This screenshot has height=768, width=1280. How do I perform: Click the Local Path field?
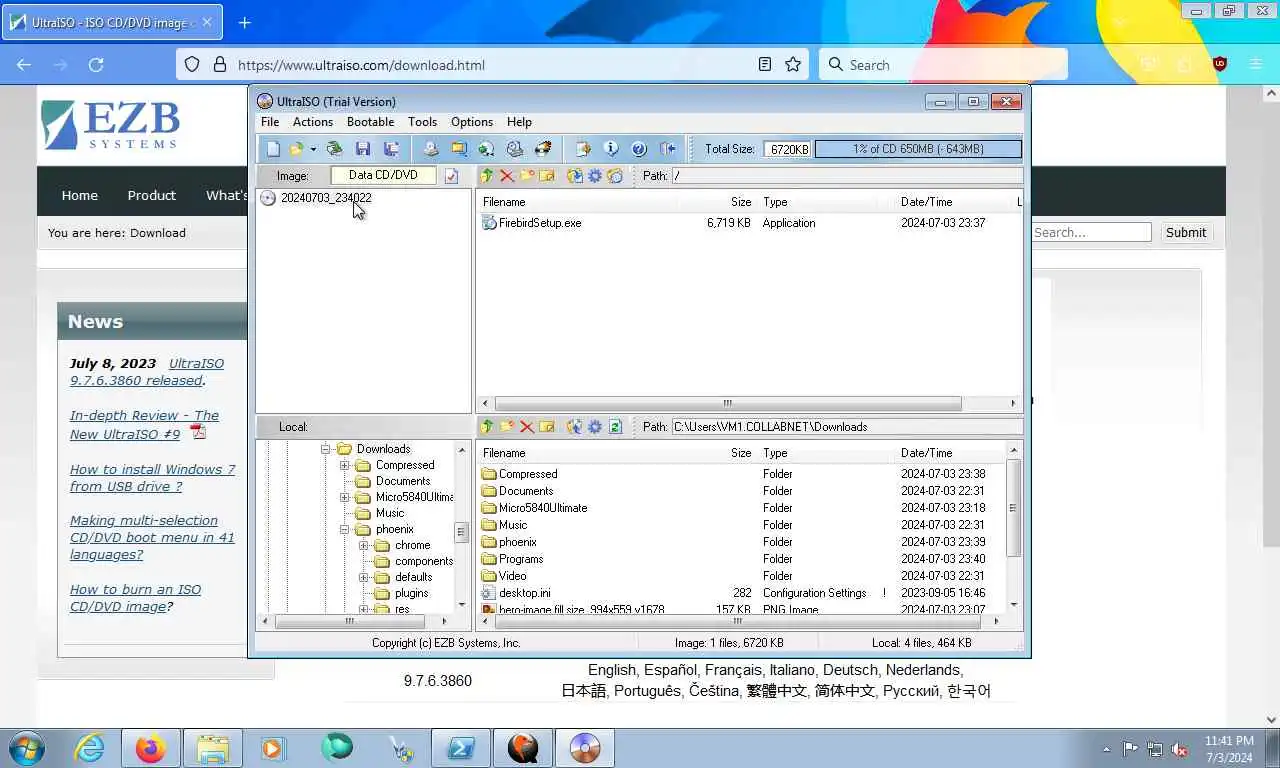(x=846, y=427)
